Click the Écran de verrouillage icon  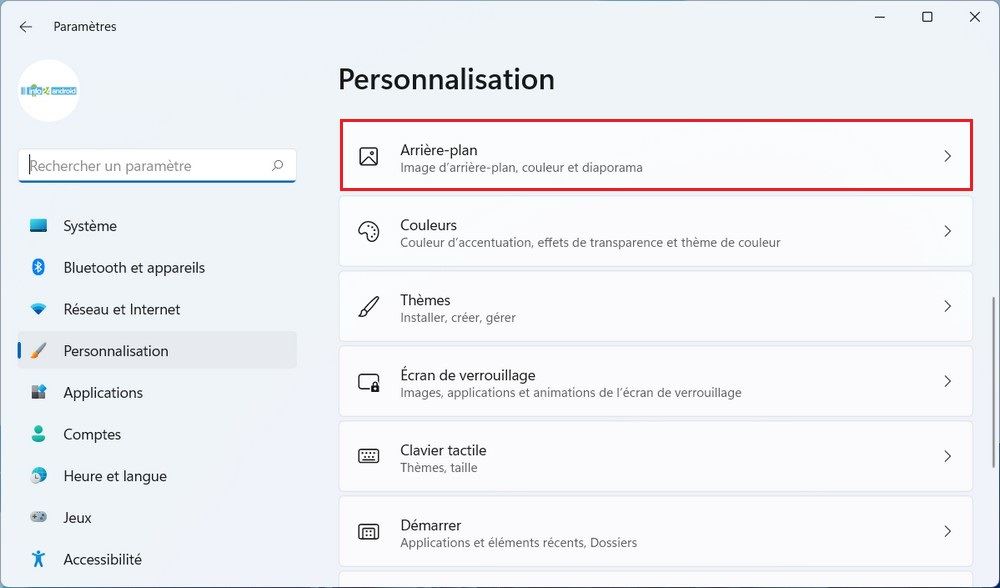pyautogui.click(x=369, y=382)
